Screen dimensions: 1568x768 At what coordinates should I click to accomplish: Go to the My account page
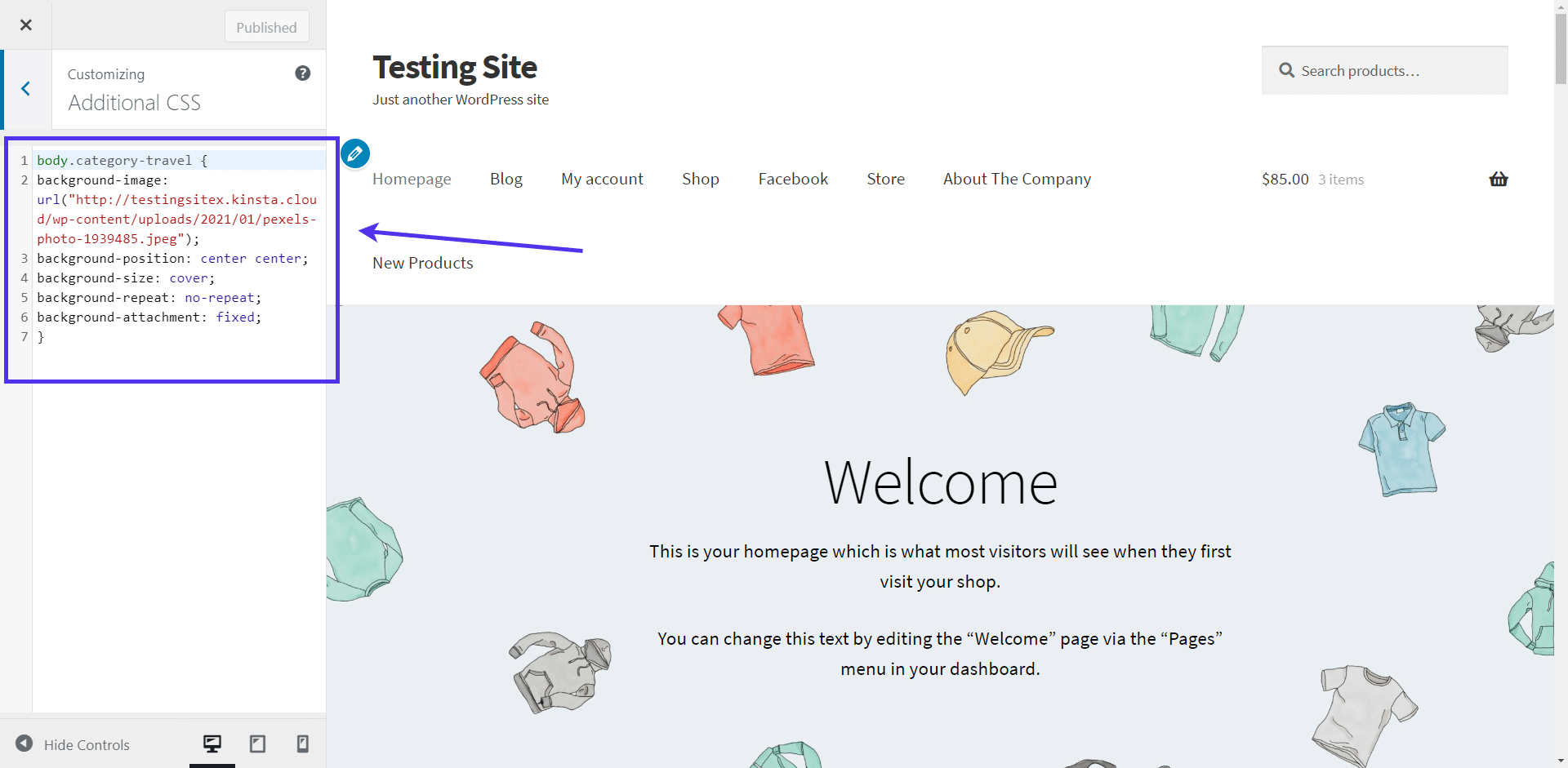click(602, 179)
